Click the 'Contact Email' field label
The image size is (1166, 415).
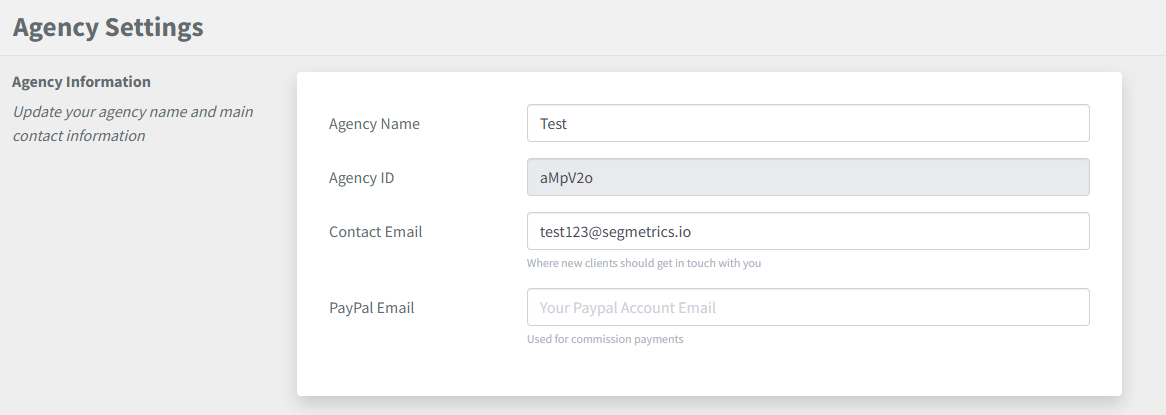[x=375, y=232]
